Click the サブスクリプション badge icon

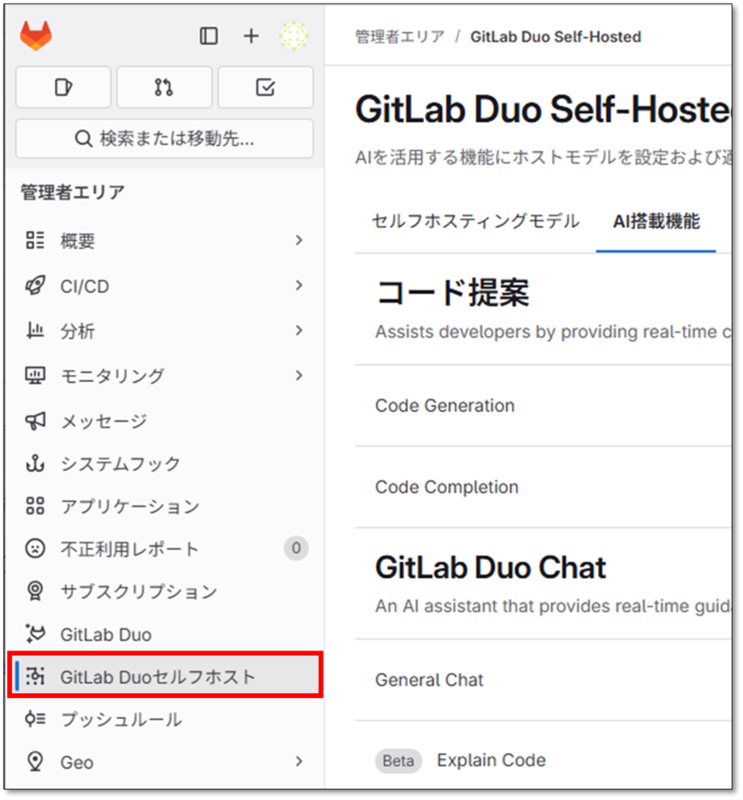point(35,591)
